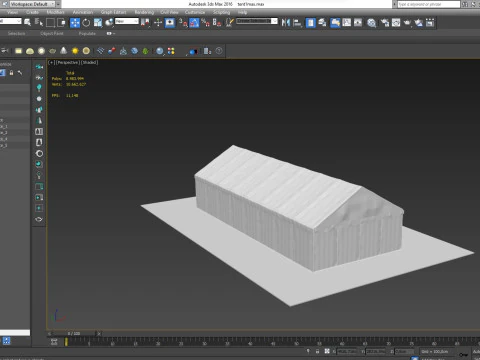480x360 pixels.
Task: Toggle the Ribbon display
Action: tap(335, 22)
